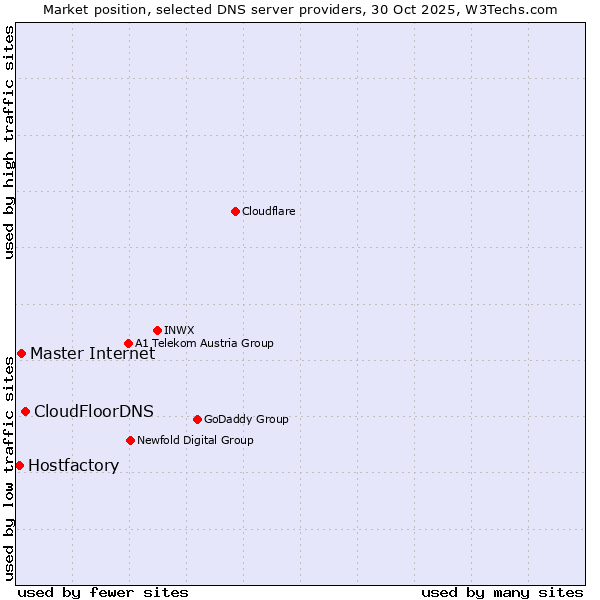Click the Master Internet red marker
600x600 pixels.
pos(21,353)
